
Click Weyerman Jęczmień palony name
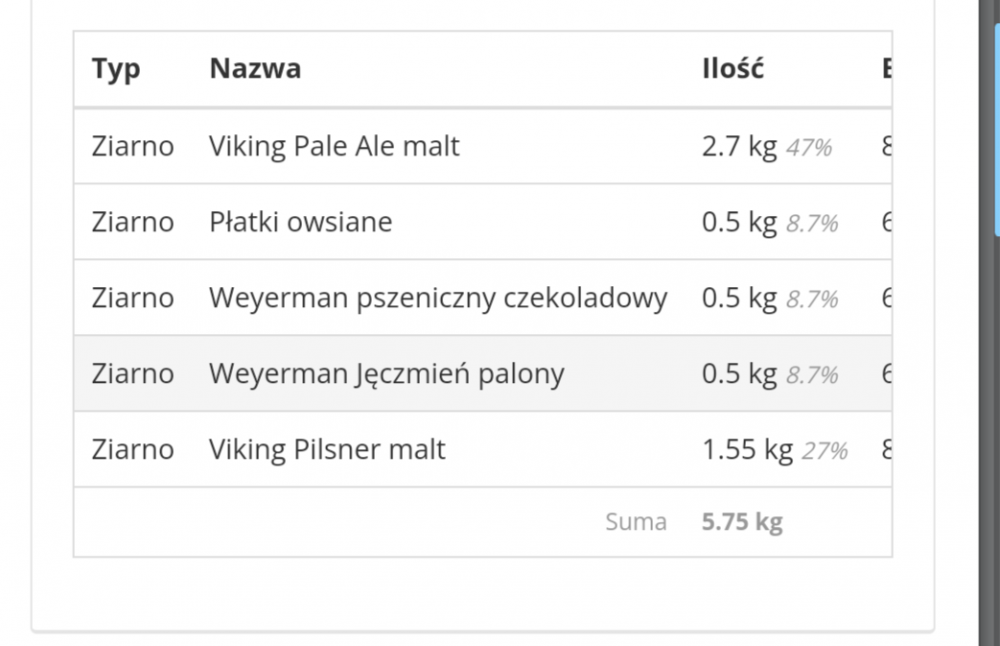pyautogui.click(x=386, y=374)
